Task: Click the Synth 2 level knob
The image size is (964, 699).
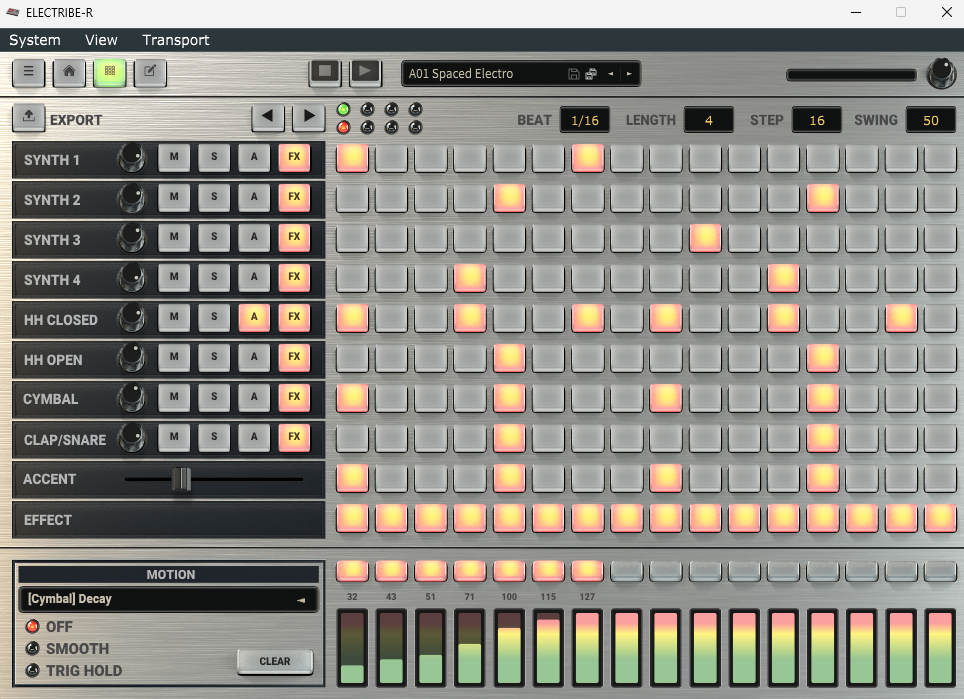Action: 132,198
